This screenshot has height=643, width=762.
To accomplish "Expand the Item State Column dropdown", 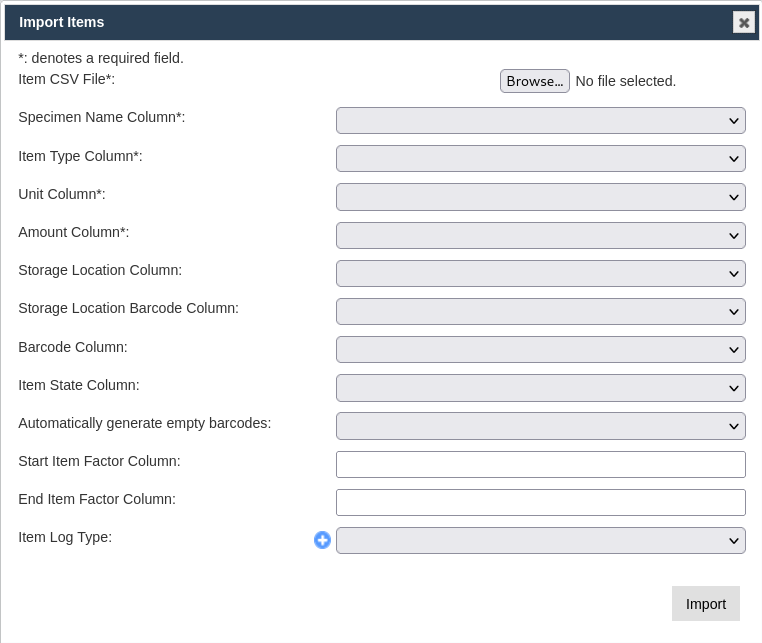I will pyautogui.click(x=540, y=388).
